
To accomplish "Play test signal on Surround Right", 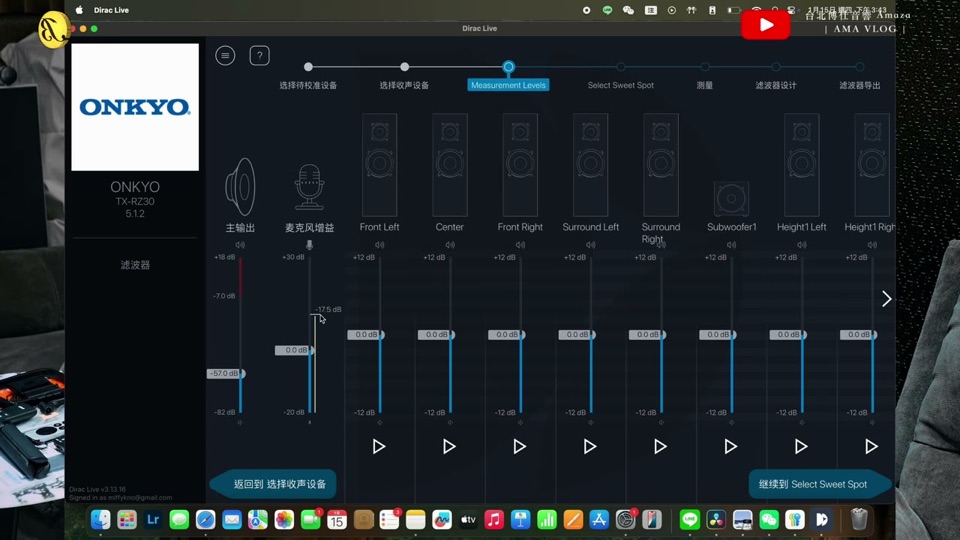I will point(661,446).
